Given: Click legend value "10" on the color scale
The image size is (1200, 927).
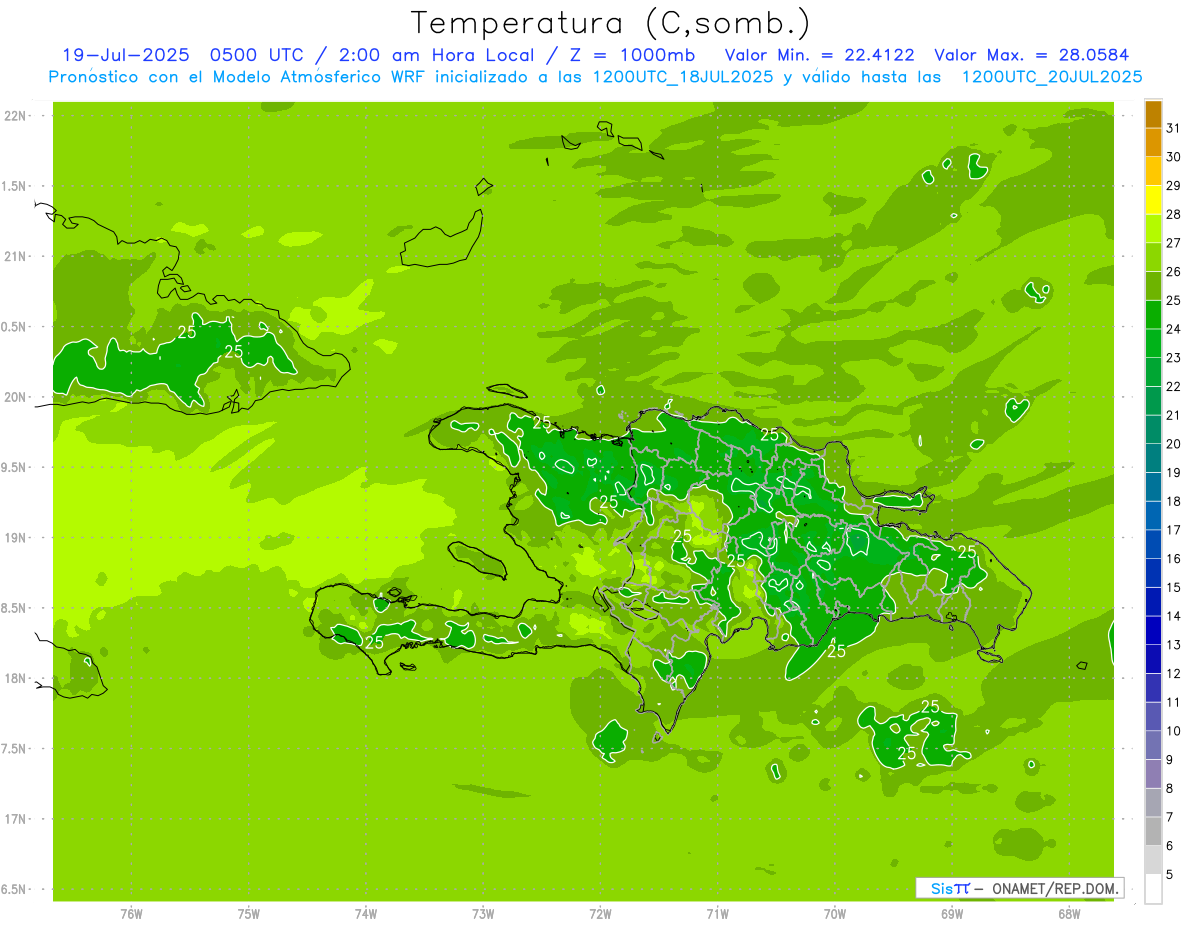Looking at the screenshot, I should pyautogui.click(x=1173, y=731).
